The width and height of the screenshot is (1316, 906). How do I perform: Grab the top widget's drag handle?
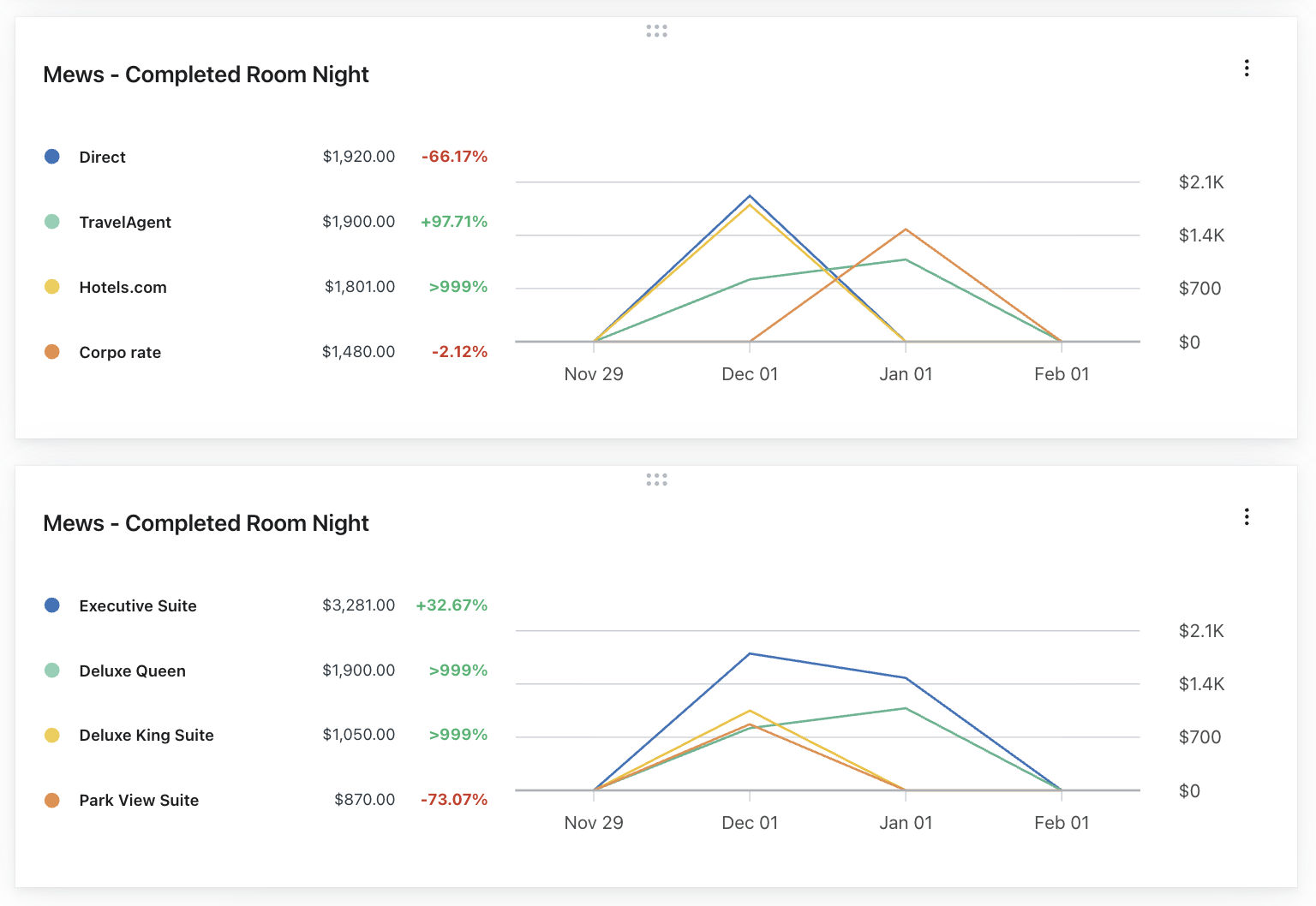coord(656,31)
